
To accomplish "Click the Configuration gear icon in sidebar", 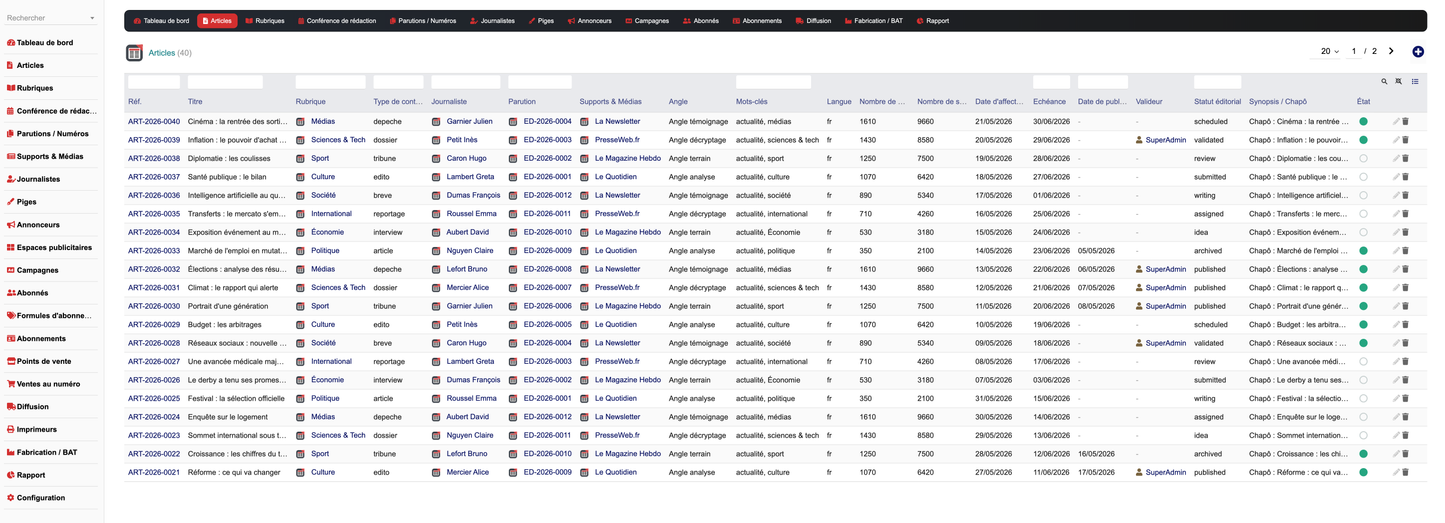I will pyautogui.click(x=10, y=498).
